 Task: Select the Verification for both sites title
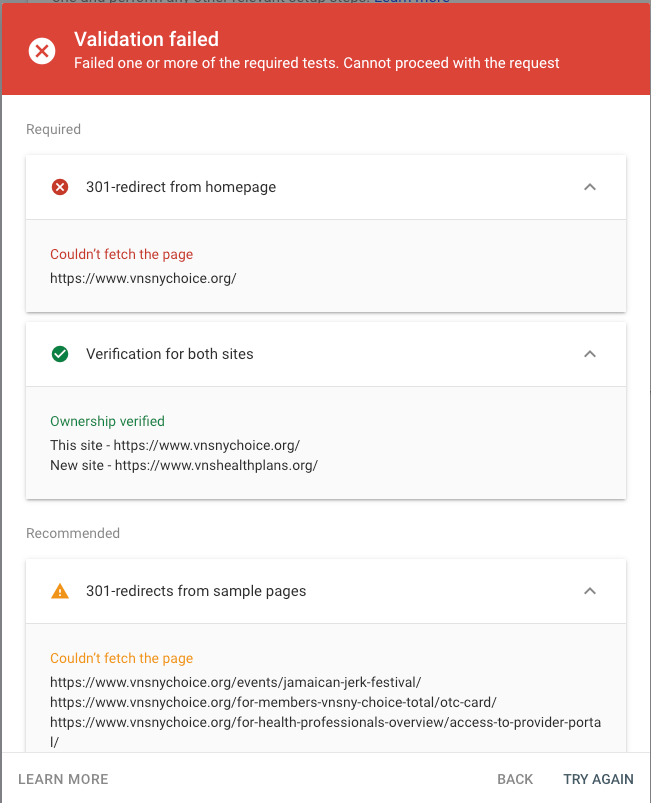170,354
